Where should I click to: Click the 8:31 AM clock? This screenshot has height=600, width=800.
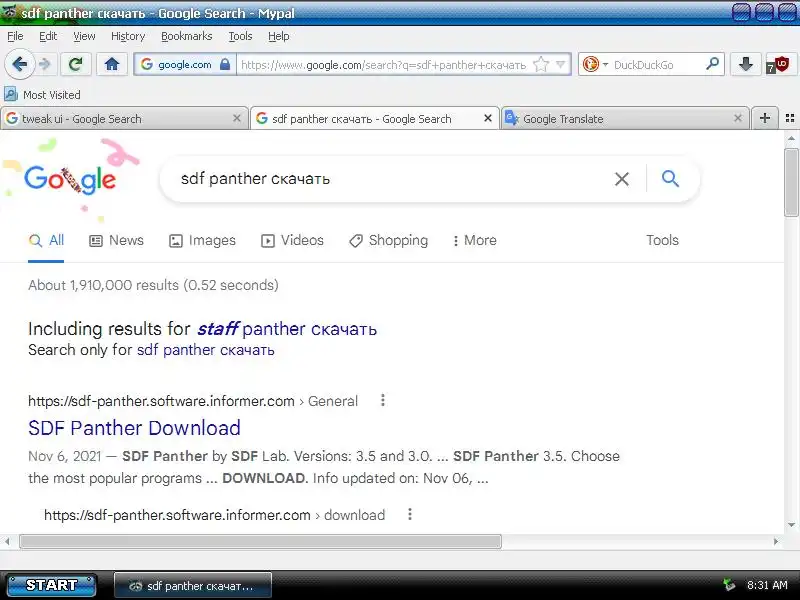coord(767,585)
